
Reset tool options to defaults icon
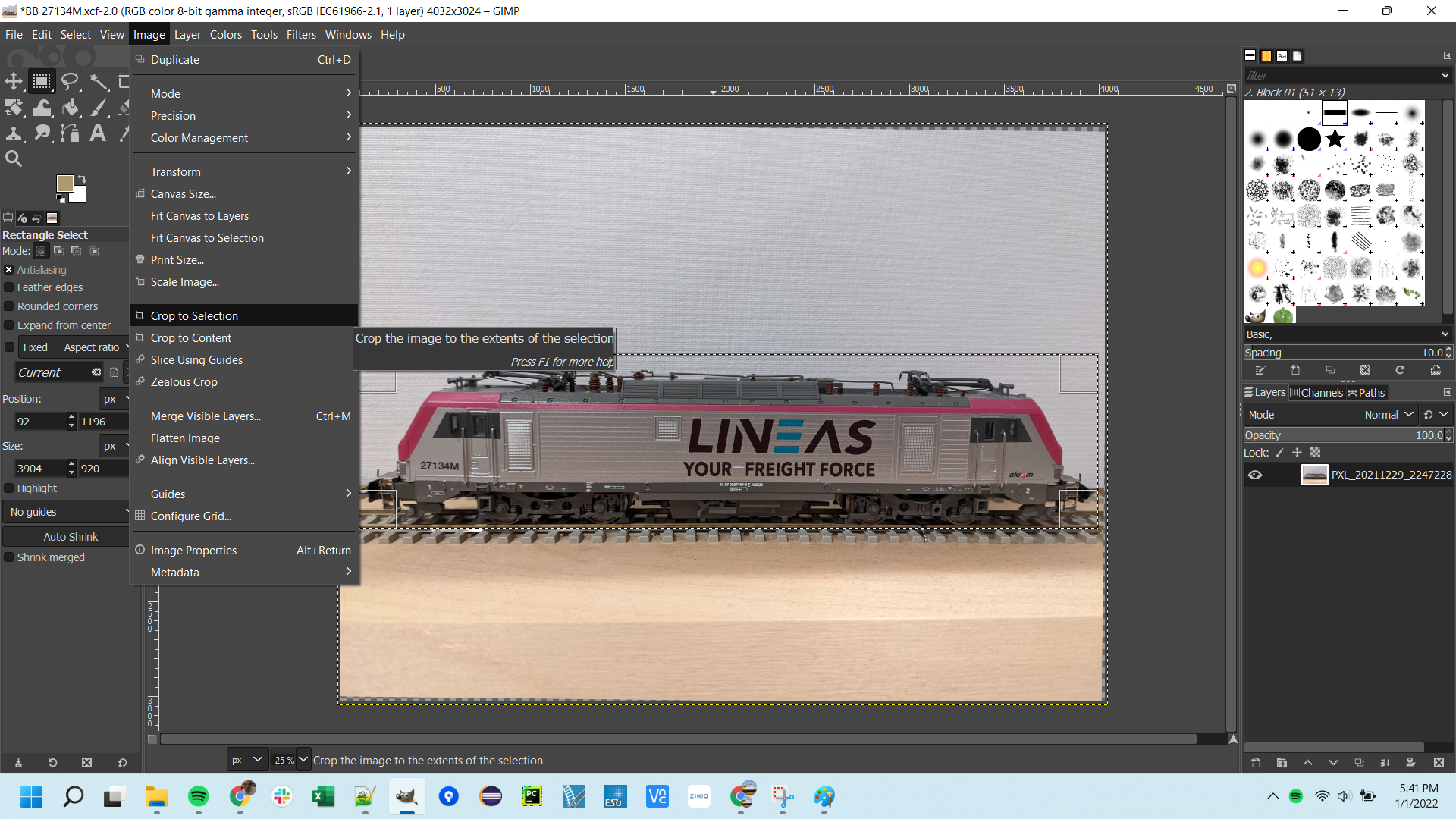point(122,763)
